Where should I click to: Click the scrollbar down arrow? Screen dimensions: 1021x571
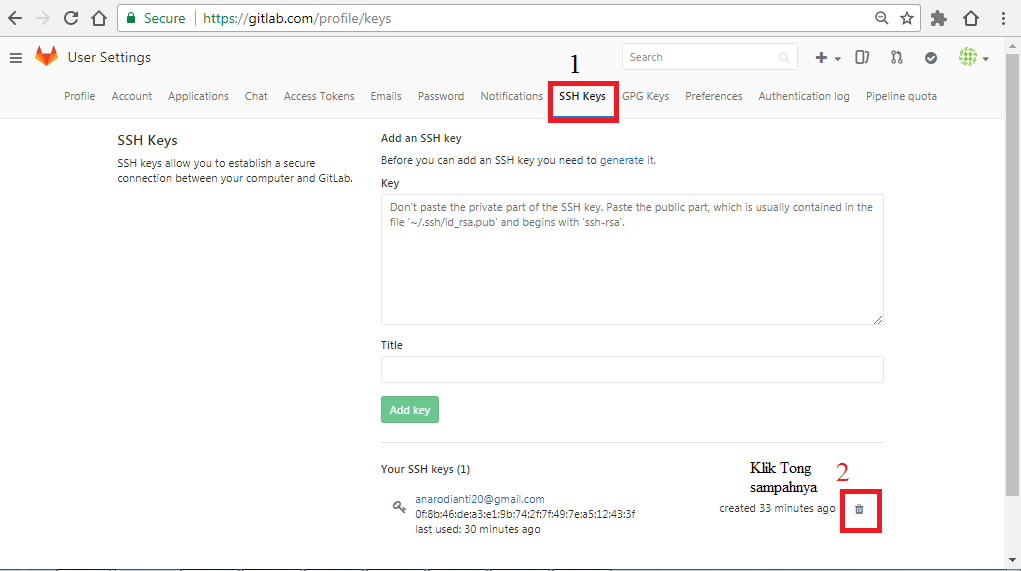[1012, 560]
